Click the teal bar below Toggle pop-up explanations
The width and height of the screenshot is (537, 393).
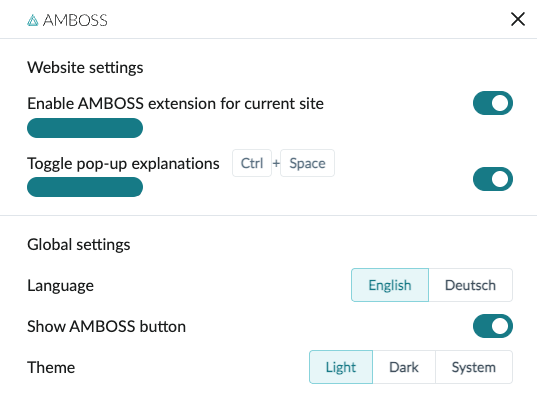[x=85, y=187]
